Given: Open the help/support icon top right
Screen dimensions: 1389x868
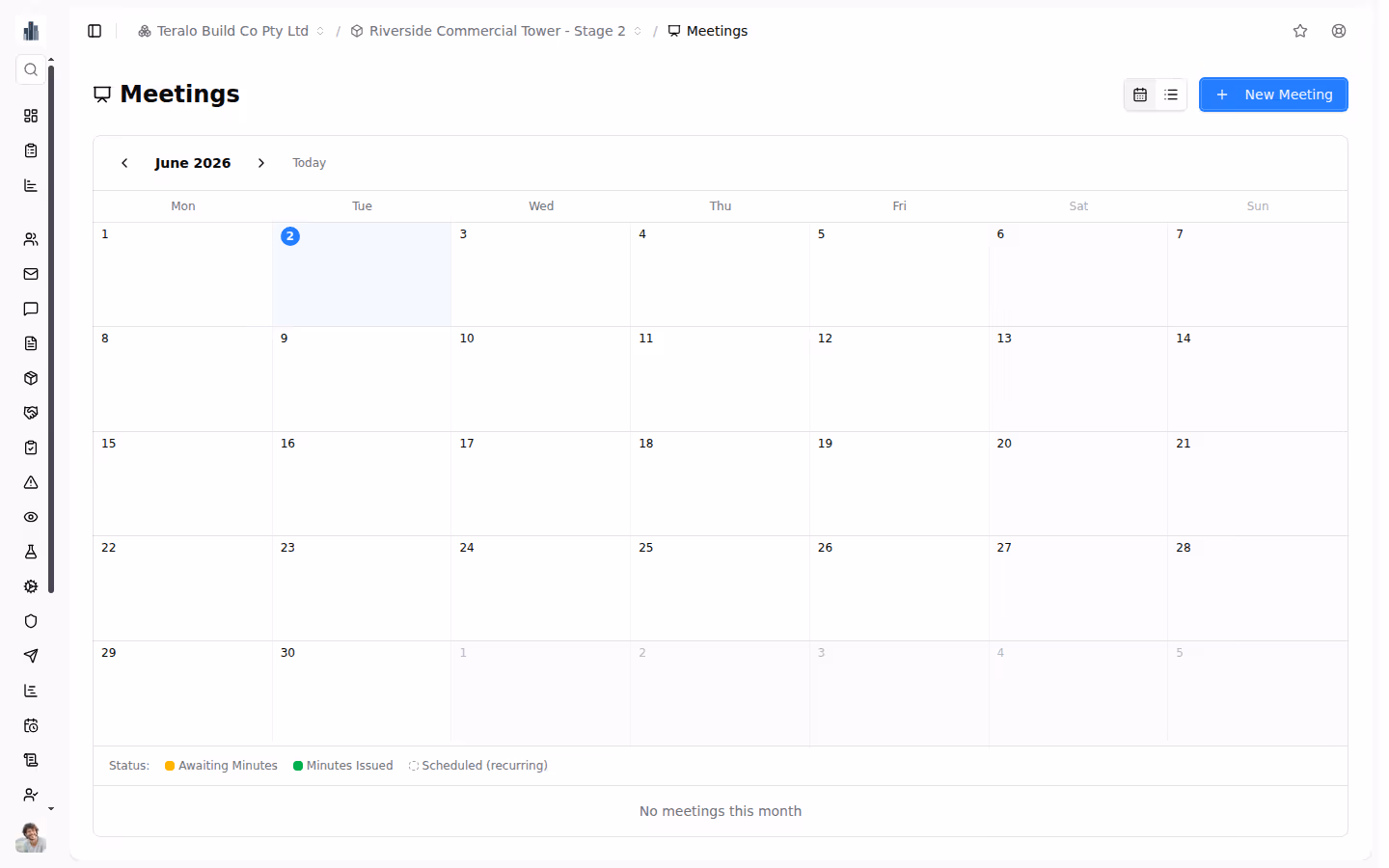Looking at the screenshot, I should pos(1339,31).
